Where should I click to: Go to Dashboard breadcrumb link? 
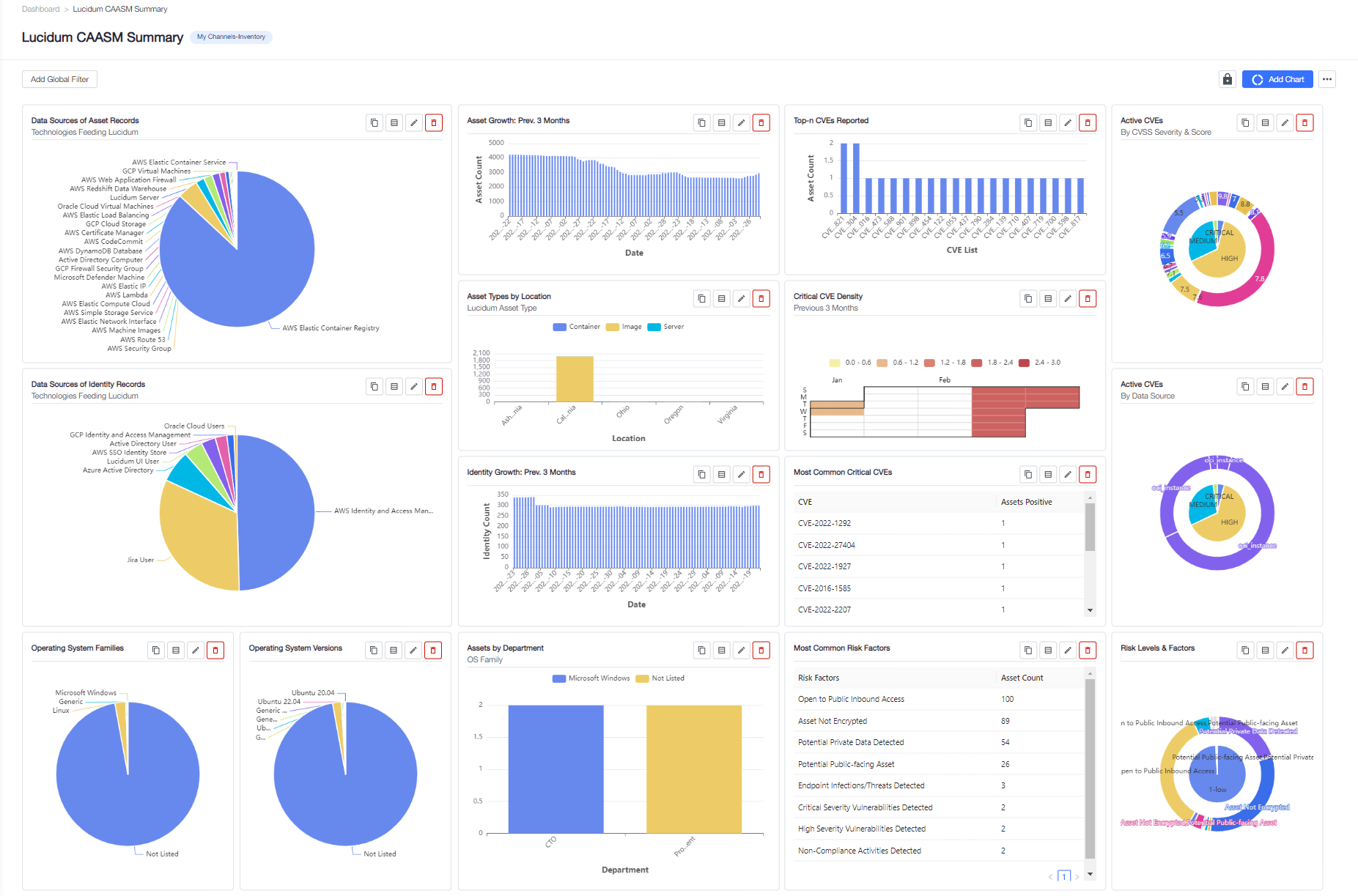tap(41, 10)
